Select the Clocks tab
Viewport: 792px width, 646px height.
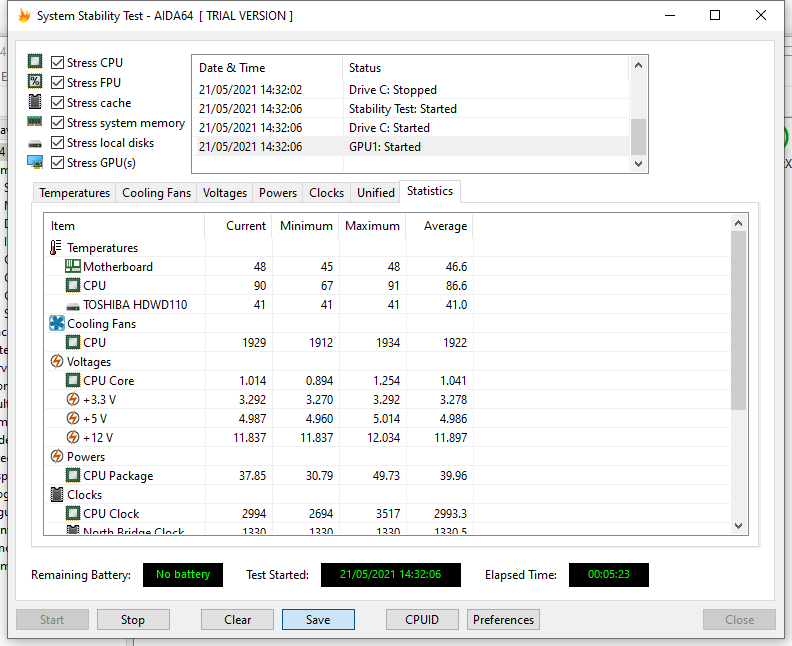pos(326,193)
